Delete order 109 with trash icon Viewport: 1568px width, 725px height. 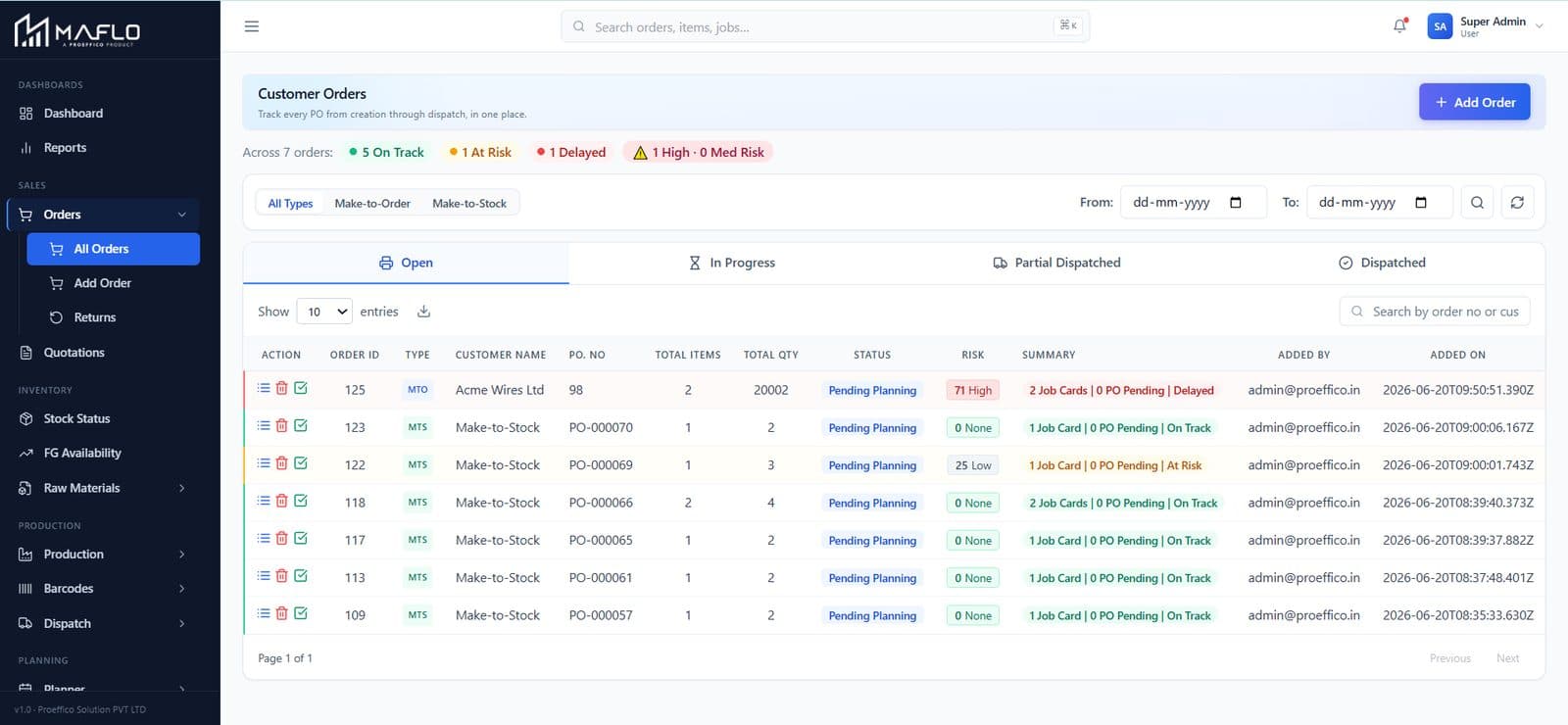(x=281, y=613)
